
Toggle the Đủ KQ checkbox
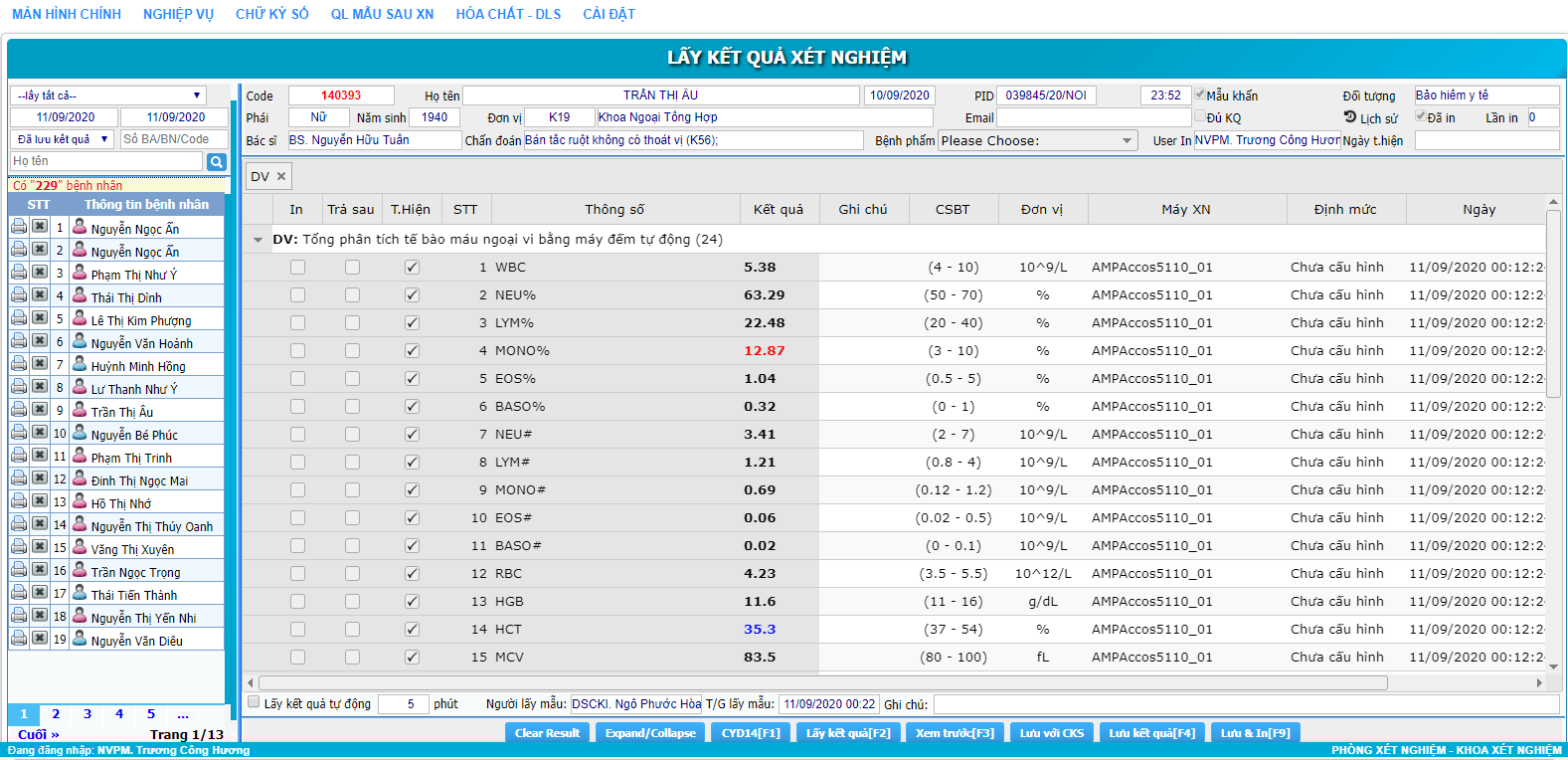click(1200, 116)
